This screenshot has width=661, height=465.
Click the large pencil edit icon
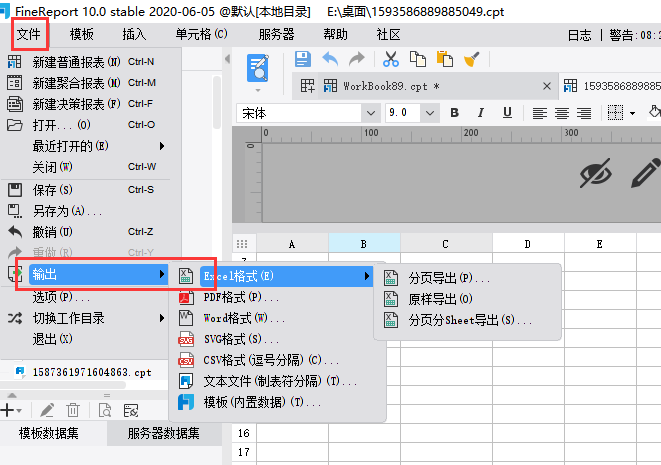[645, 173]
